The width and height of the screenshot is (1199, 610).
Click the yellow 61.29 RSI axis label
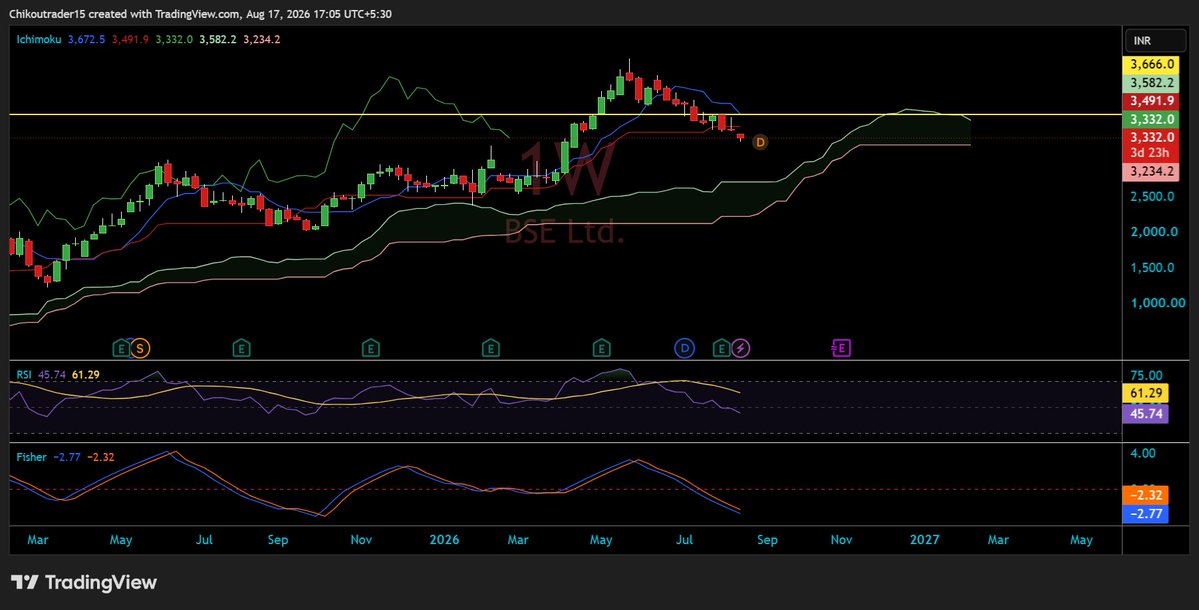coord(1145,394)
